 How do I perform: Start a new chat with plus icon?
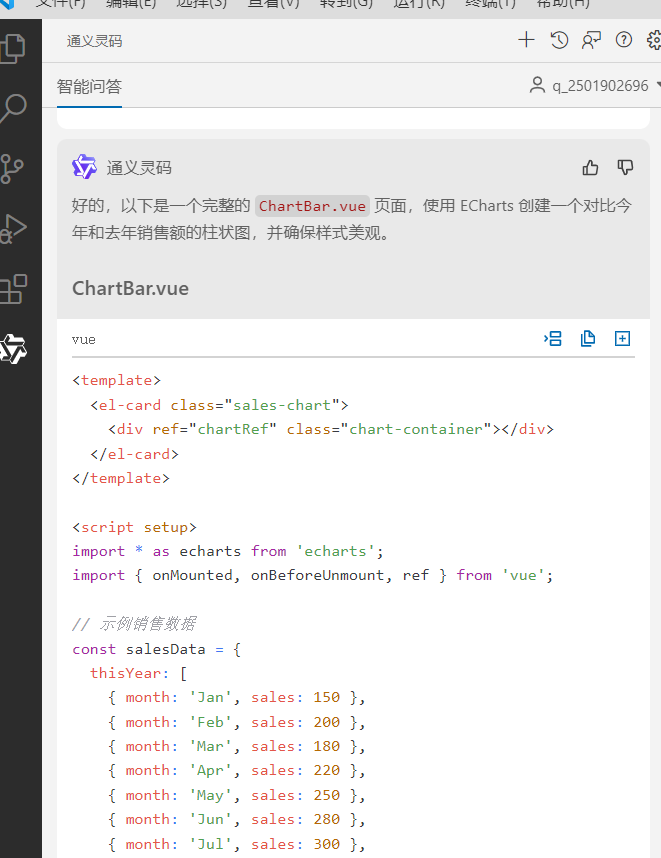click(526, 40)
